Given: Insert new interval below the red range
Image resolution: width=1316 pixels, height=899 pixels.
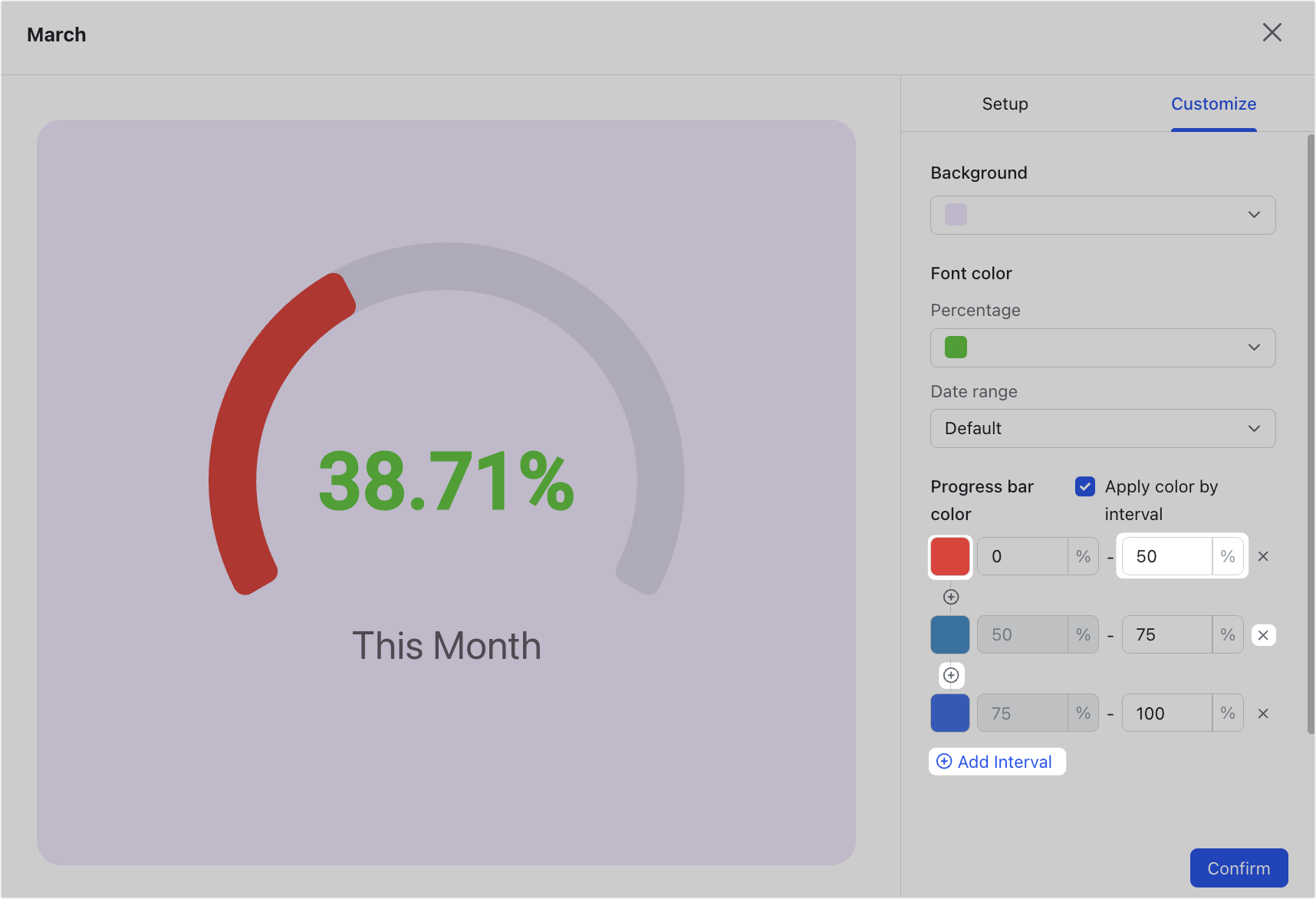Looking at the screenshot, I should (x=950, y=596).
